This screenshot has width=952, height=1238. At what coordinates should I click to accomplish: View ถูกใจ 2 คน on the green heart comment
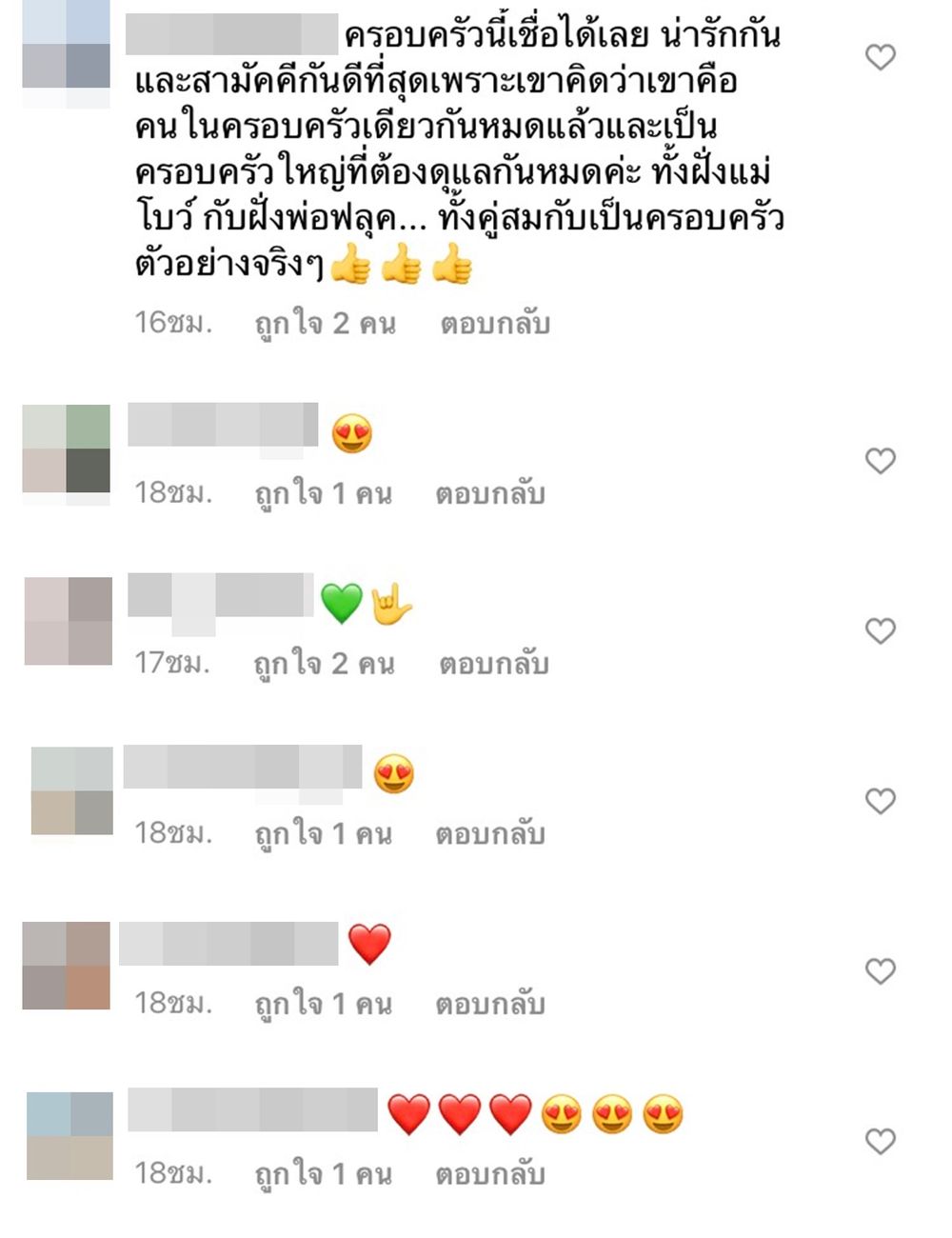(x=325, y=664)
